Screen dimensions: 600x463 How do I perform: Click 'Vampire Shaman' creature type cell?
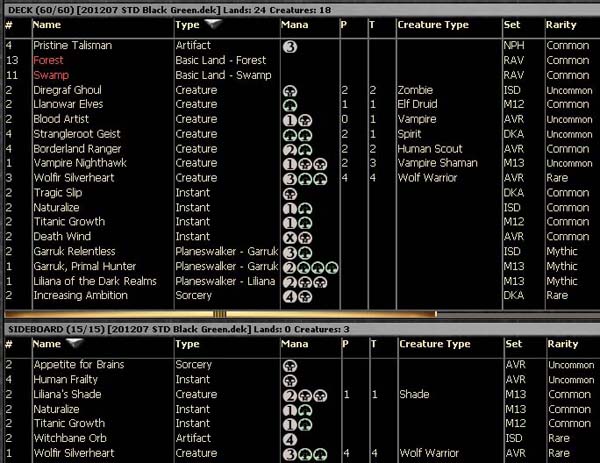437,163
